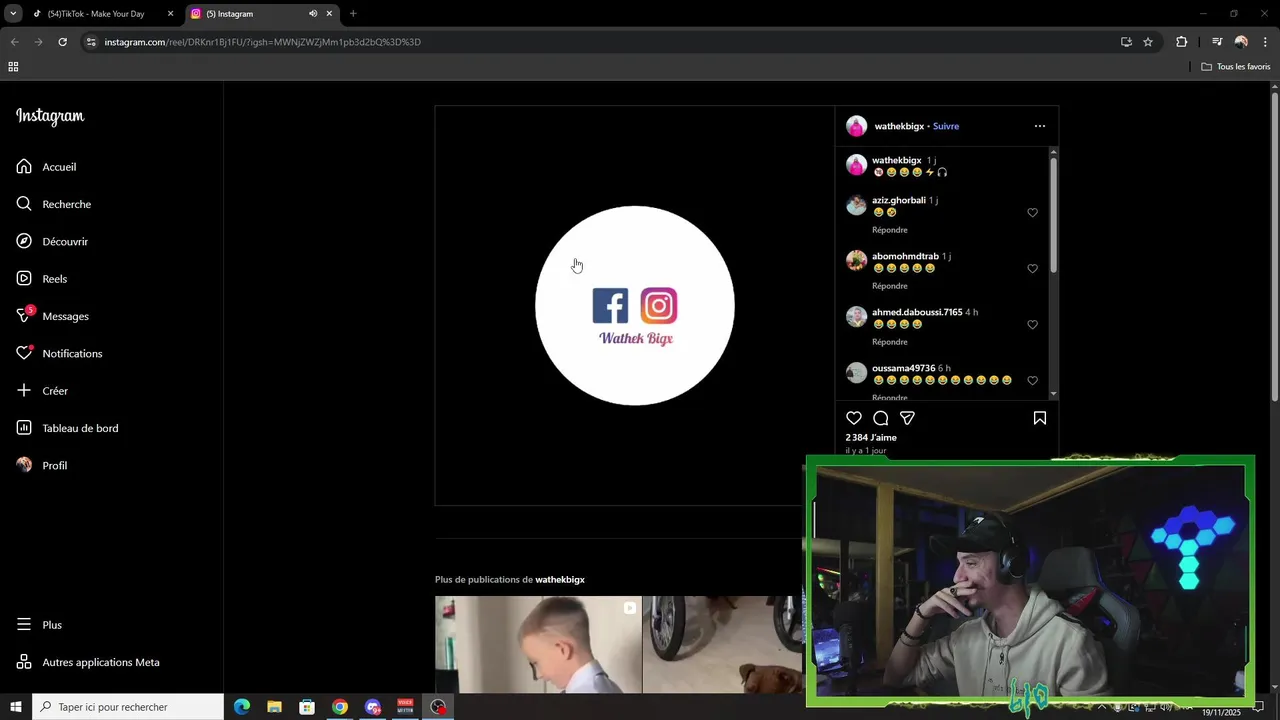Open Profil avatar in sidebar

(24, 465)
